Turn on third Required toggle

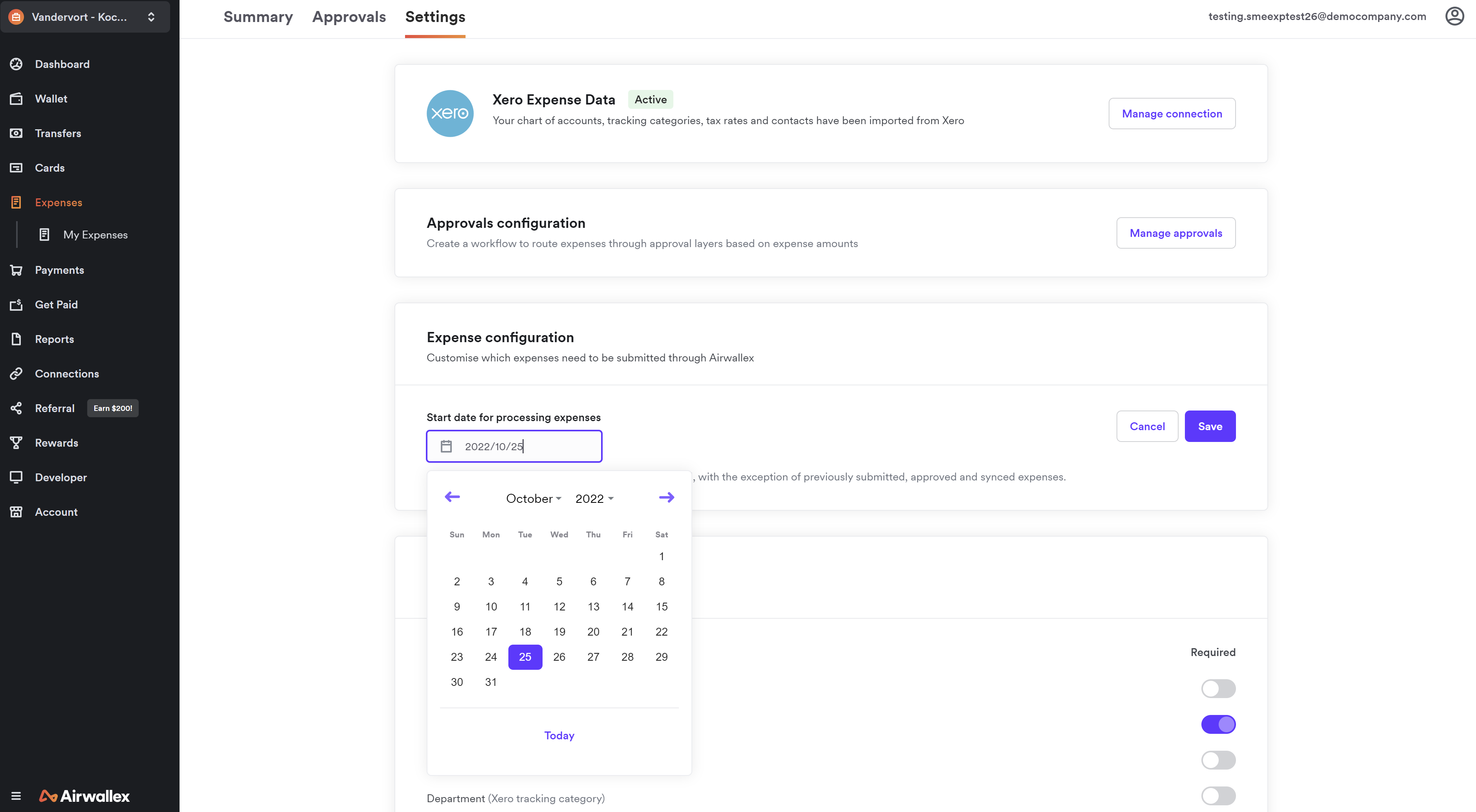[1218, 761]
